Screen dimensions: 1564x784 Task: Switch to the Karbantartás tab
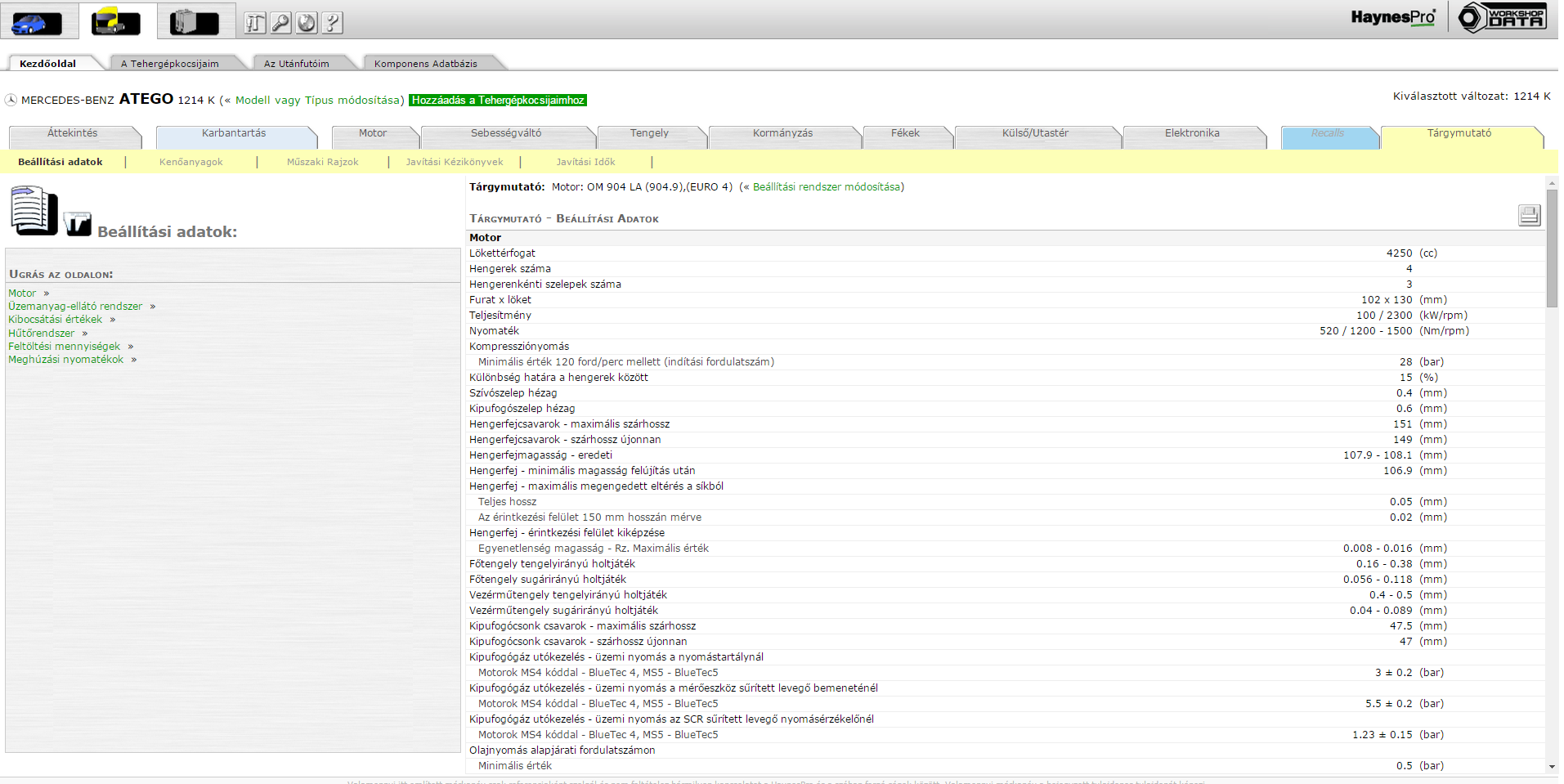(x=234, y=133)
